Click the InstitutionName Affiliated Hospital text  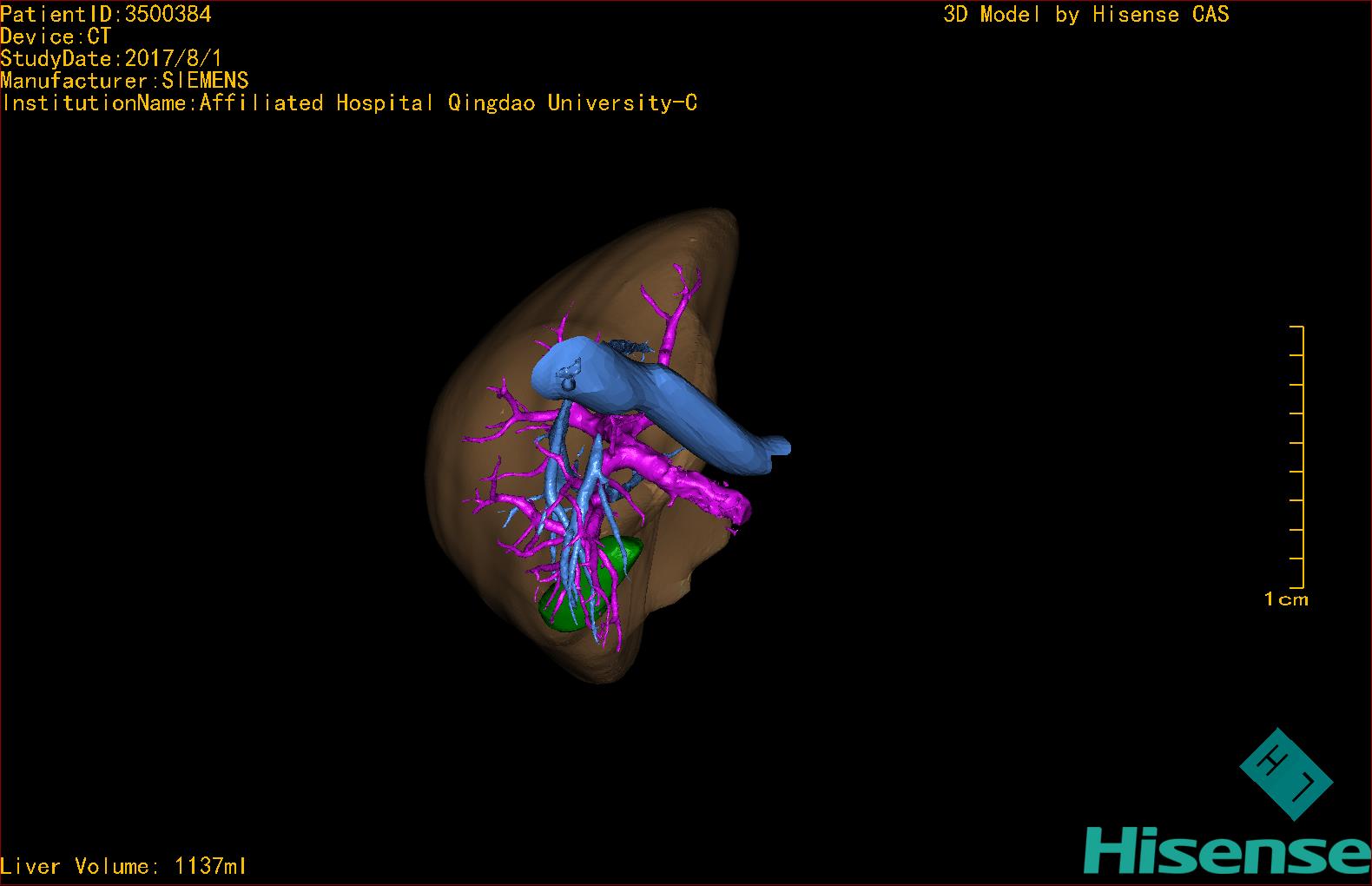[x=349, y=103]
